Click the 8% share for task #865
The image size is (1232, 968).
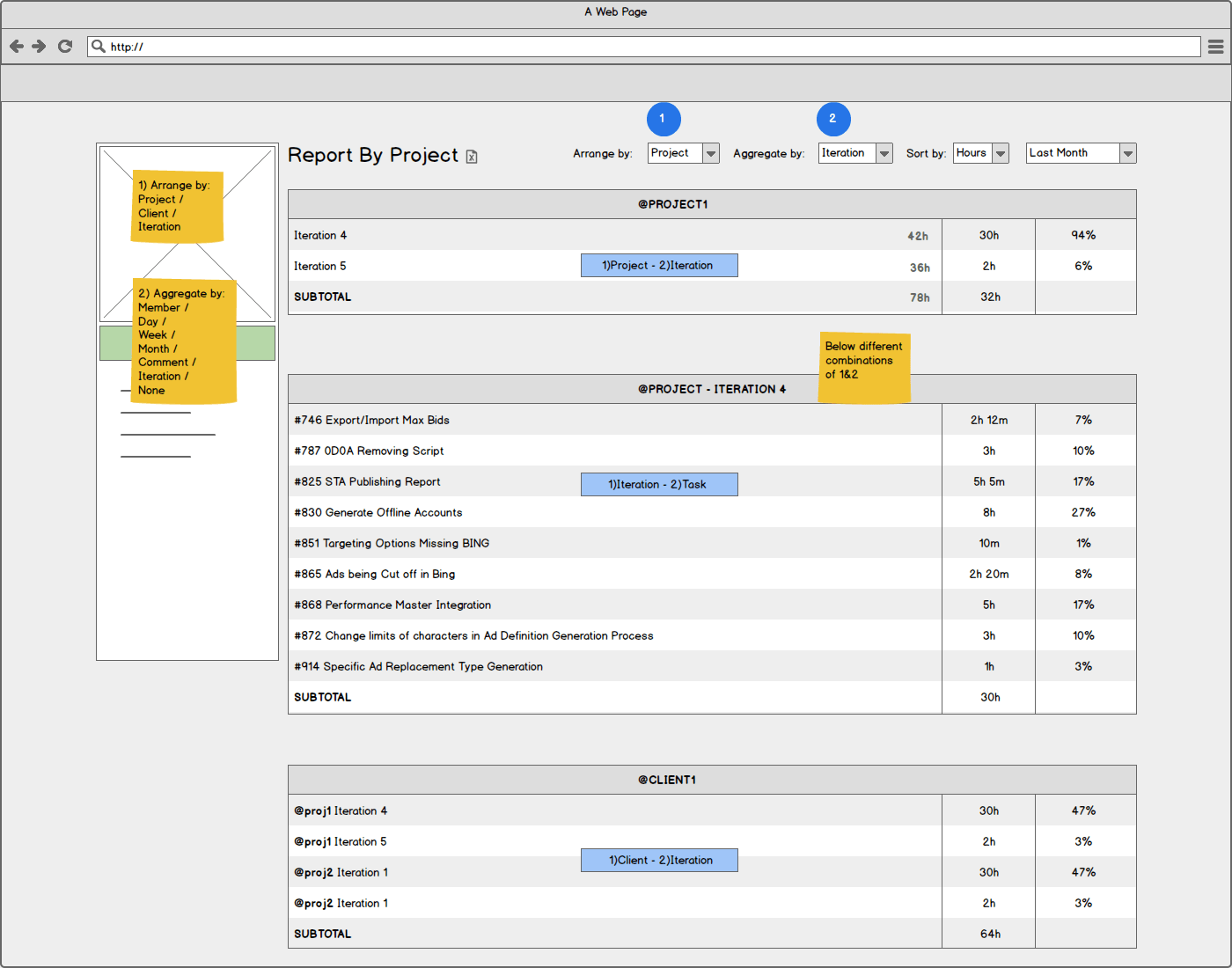[x=1083, y=574]
